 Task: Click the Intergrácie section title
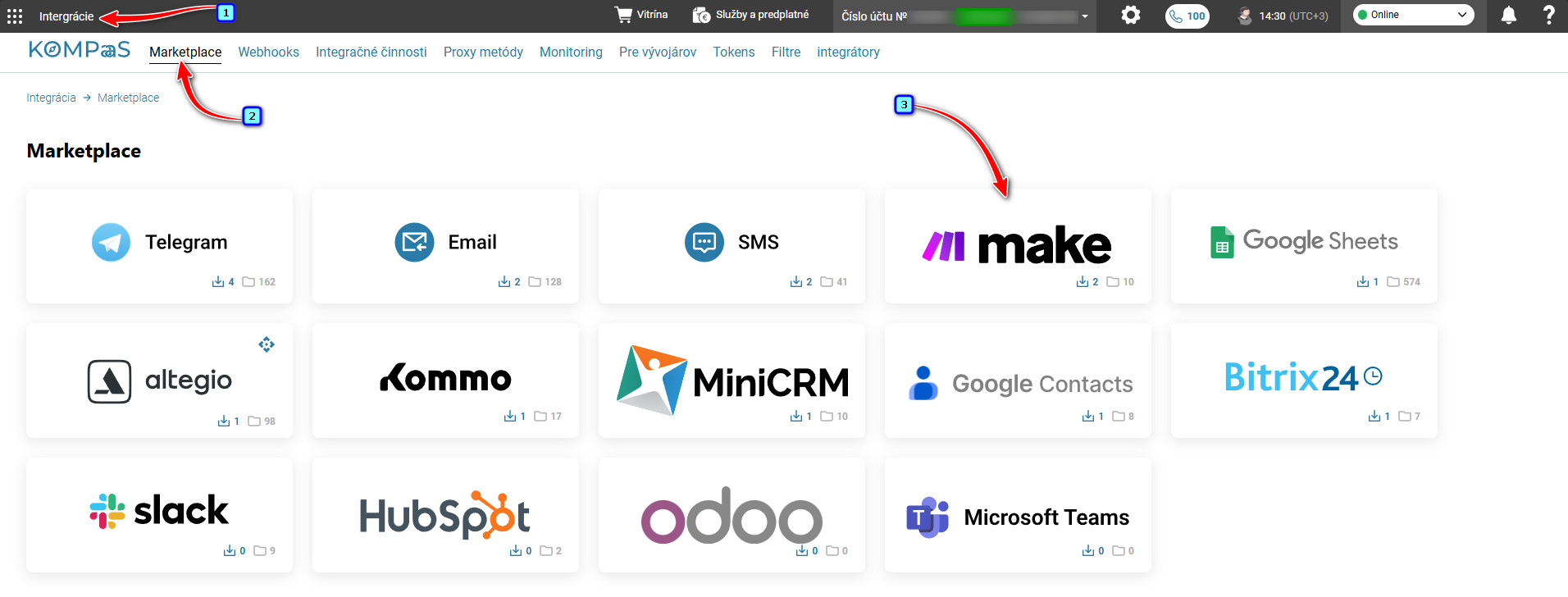(x=66, y=16)
